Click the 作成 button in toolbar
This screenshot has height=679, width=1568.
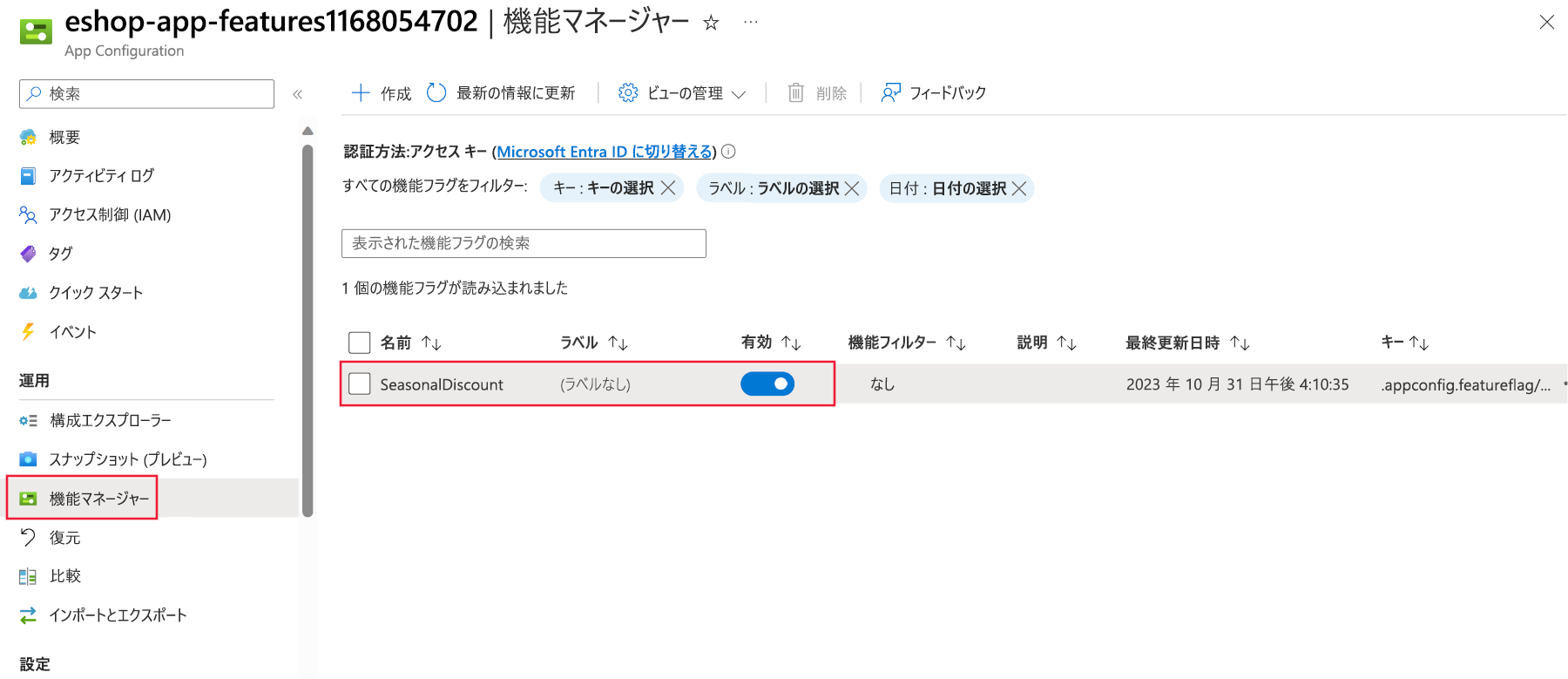tap(381, 93)
